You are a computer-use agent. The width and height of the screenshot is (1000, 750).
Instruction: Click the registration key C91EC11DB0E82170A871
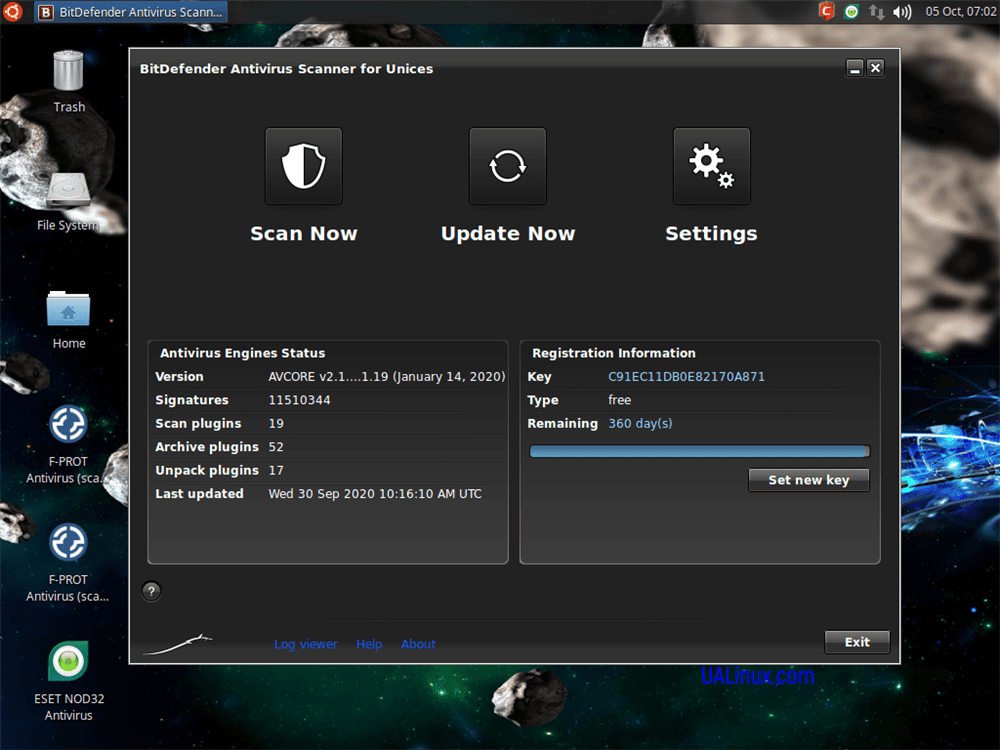[686, 377]
